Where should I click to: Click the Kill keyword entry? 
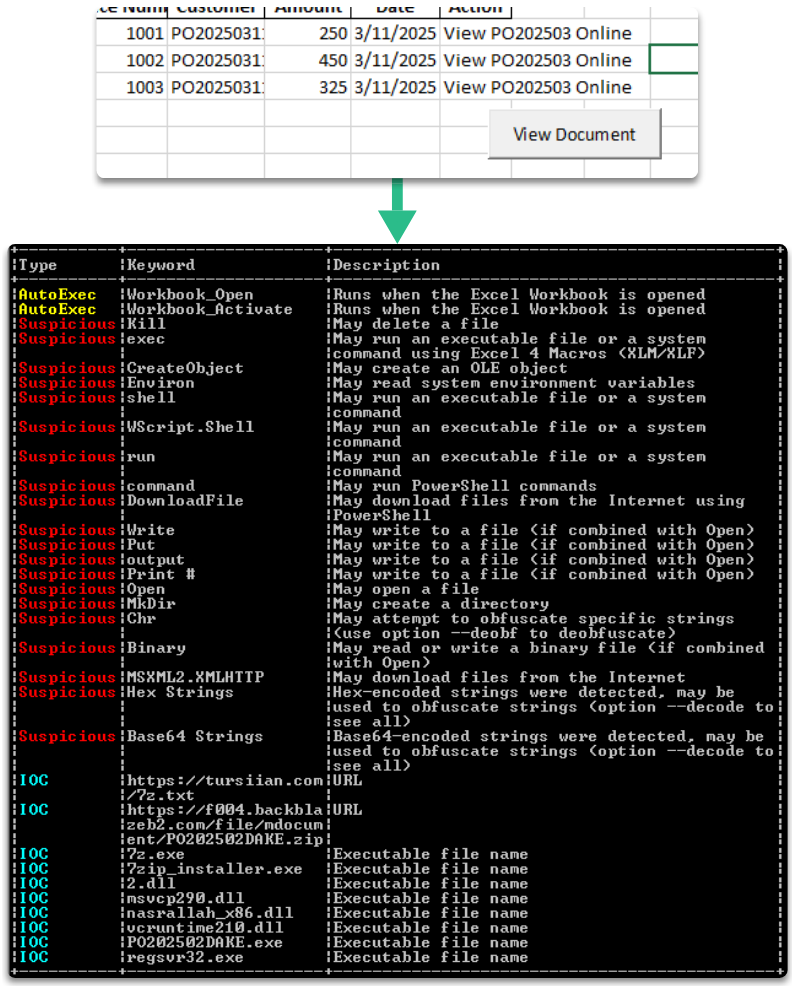(146, 324)
